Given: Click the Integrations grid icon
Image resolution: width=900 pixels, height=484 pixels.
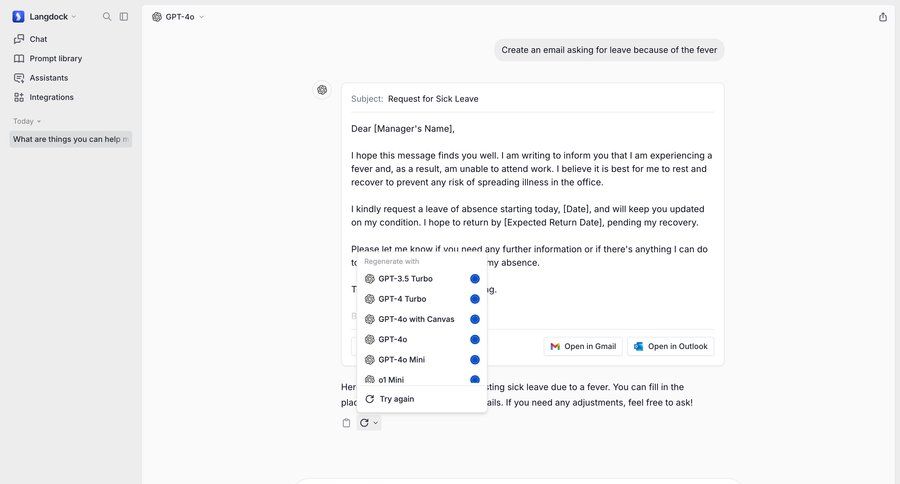Looking at the screenshot, I should [x=19, y=98].
